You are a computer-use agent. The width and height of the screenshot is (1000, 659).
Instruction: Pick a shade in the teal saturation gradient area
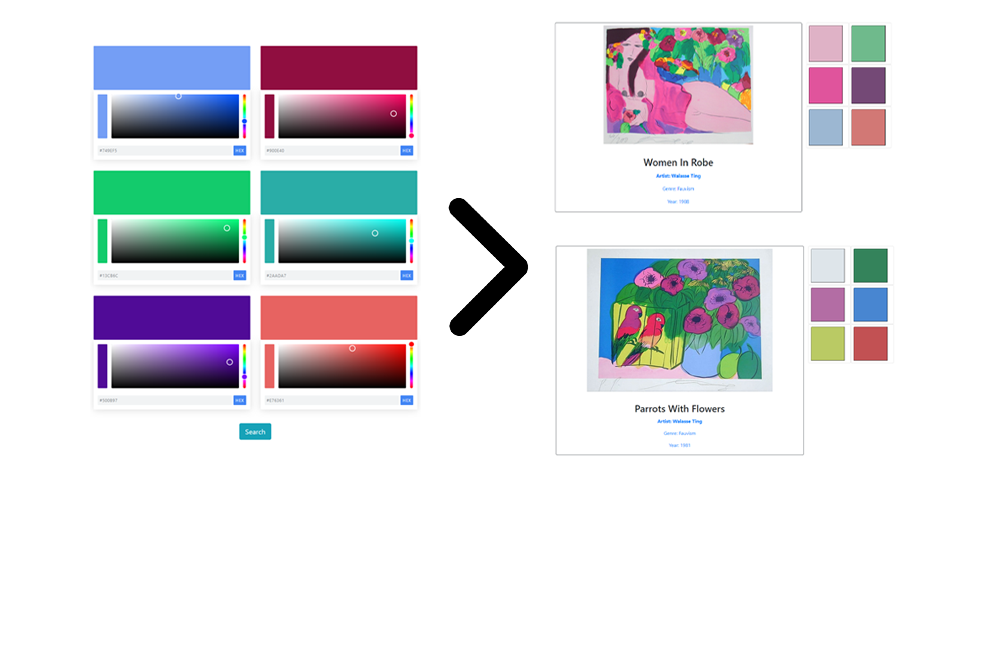pyautogui.click(x=342, y=241)
